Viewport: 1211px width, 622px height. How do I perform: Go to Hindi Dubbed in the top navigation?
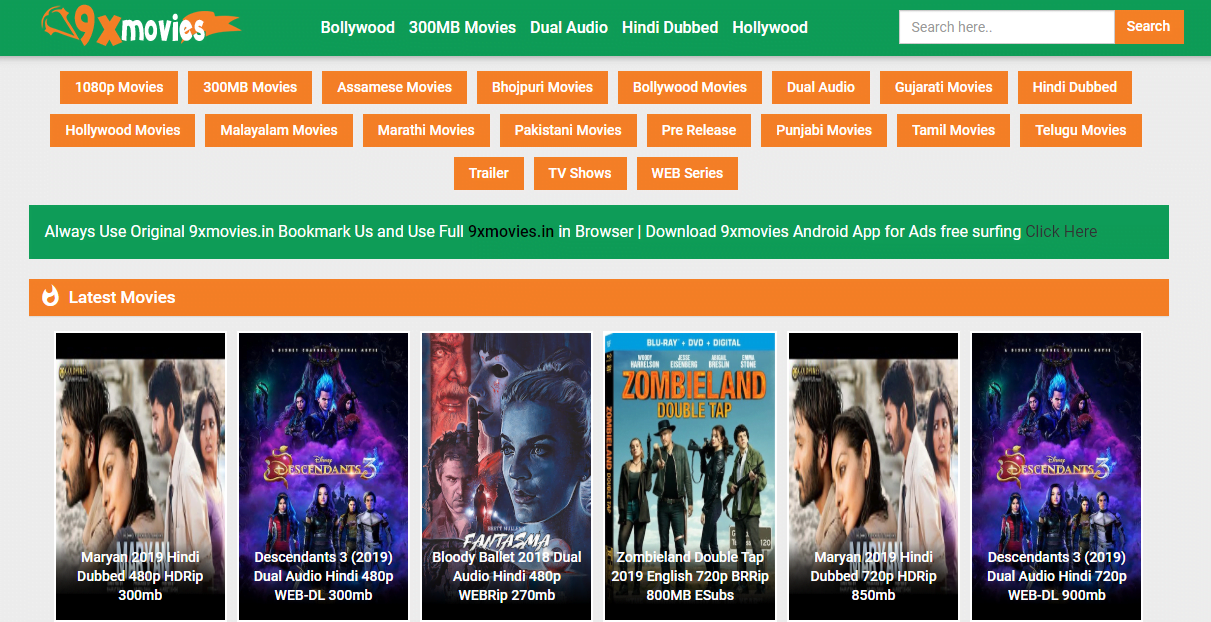pyautogui.click(x=670, y=27)
